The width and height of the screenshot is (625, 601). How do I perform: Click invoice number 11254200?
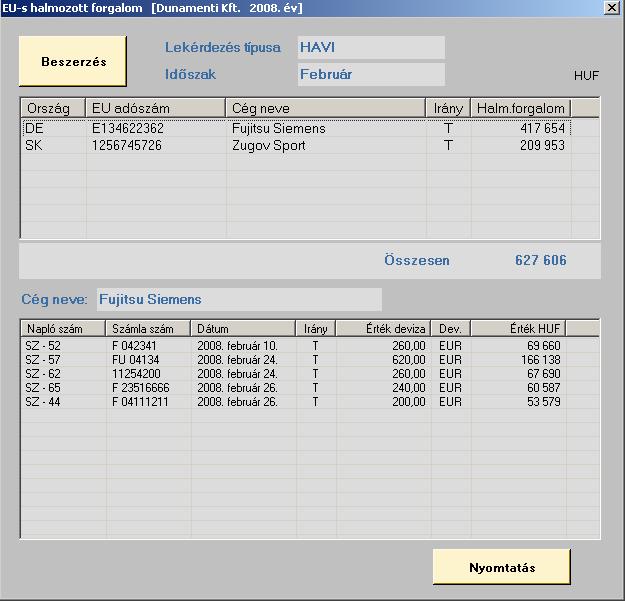pos(136,373)
